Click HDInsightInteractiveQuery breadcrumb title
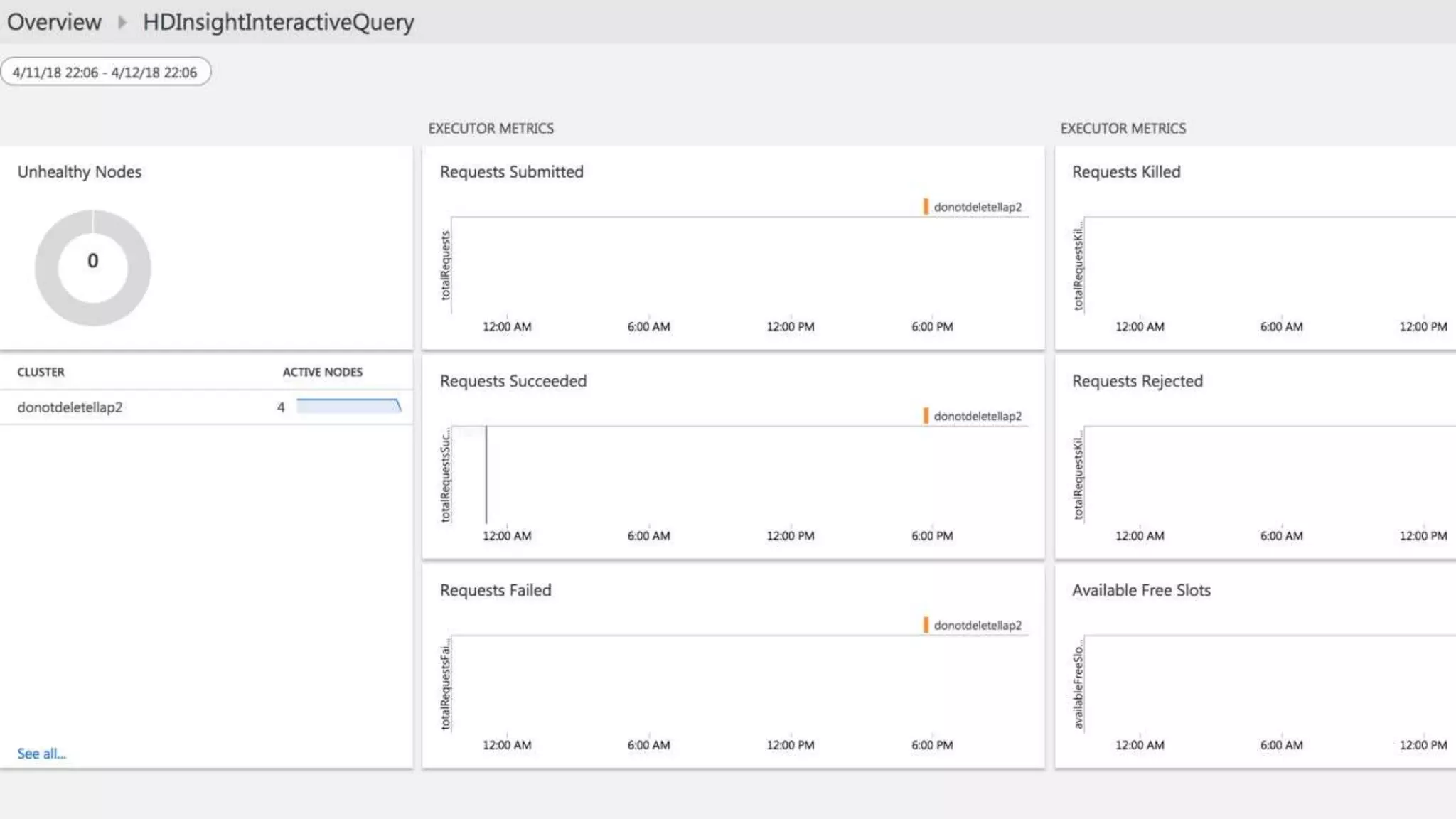1456x819 pixels. pyautogui.click(x=278, y=22)
